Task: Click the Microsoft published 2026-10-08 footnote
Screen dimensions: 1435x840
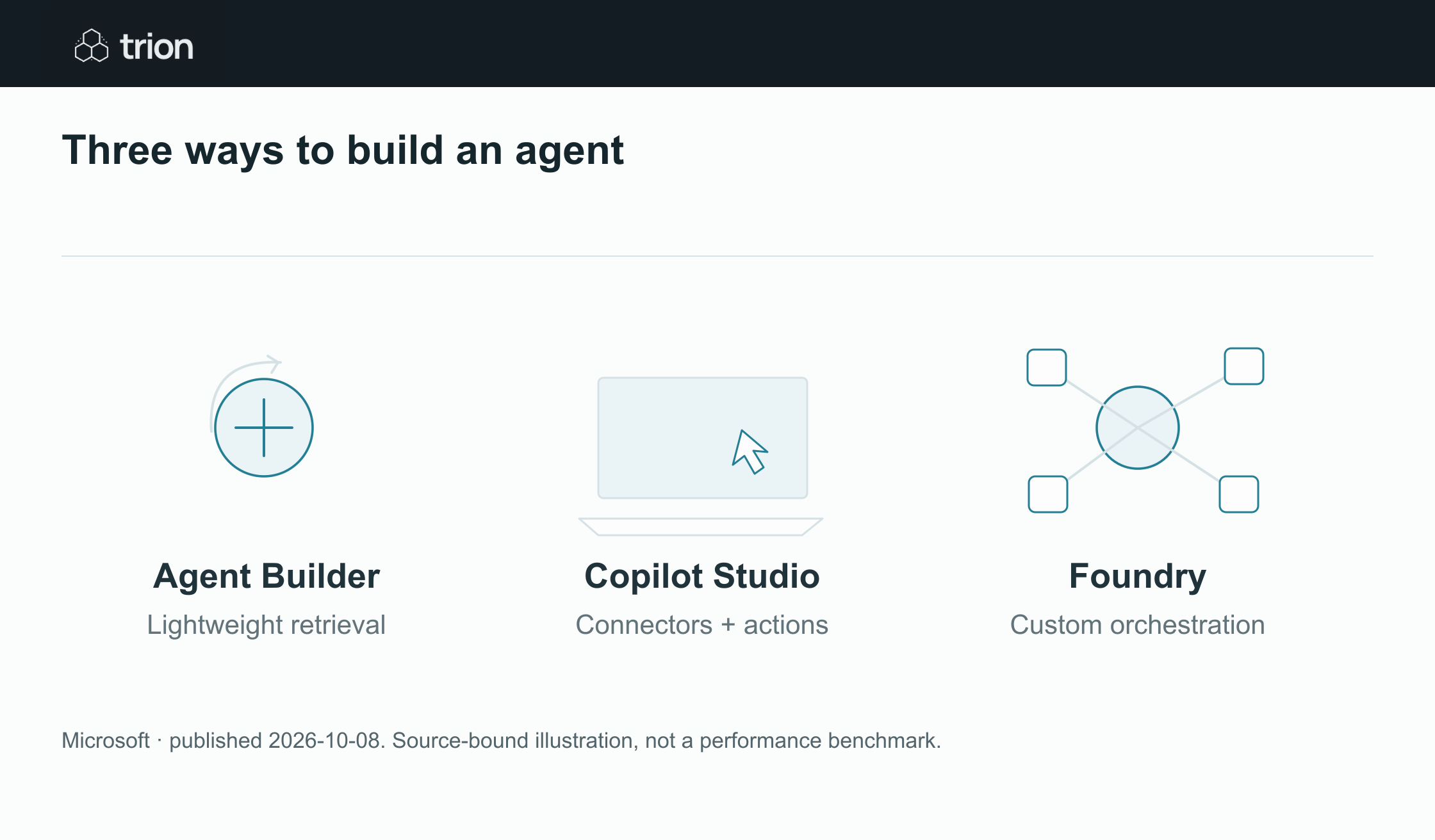Action: click(x=502, y=741)
